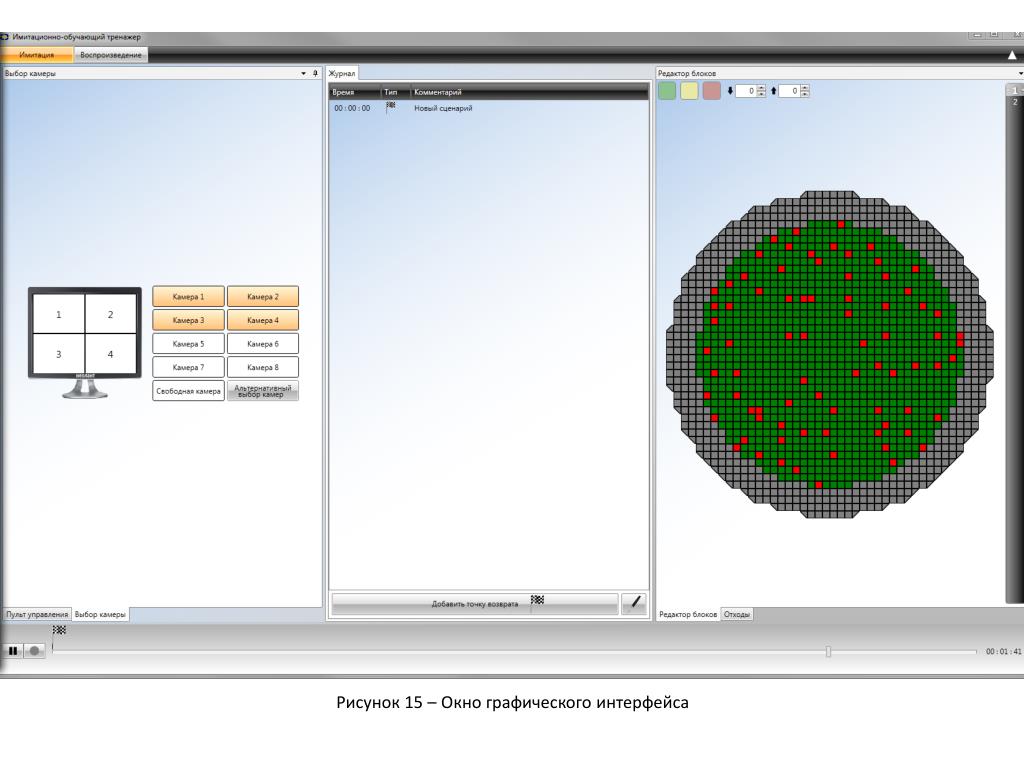Click the down arrow icon in block editor
Viewport: 1024px width, 768px height.
729,91
